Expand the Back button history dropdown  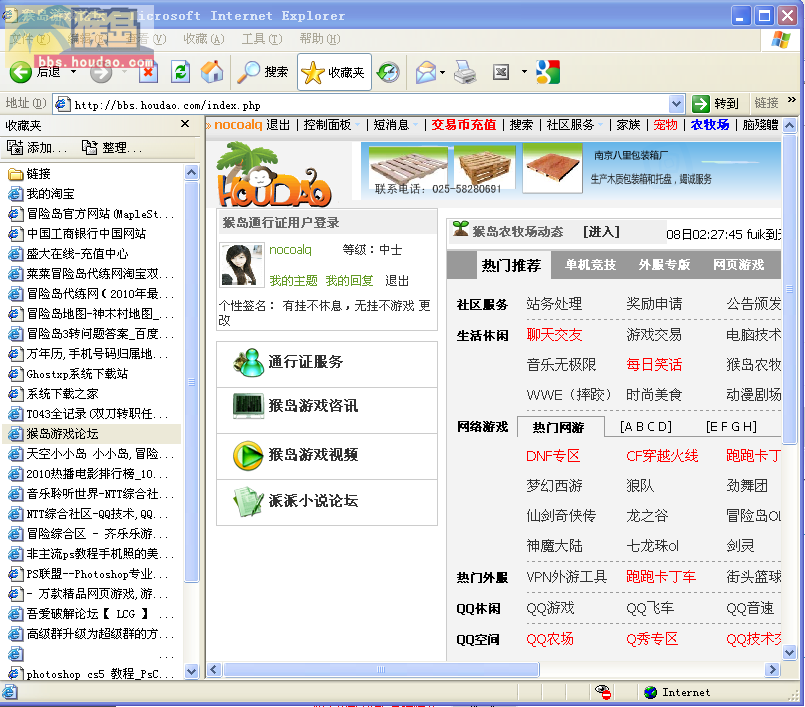pos(73,71)
